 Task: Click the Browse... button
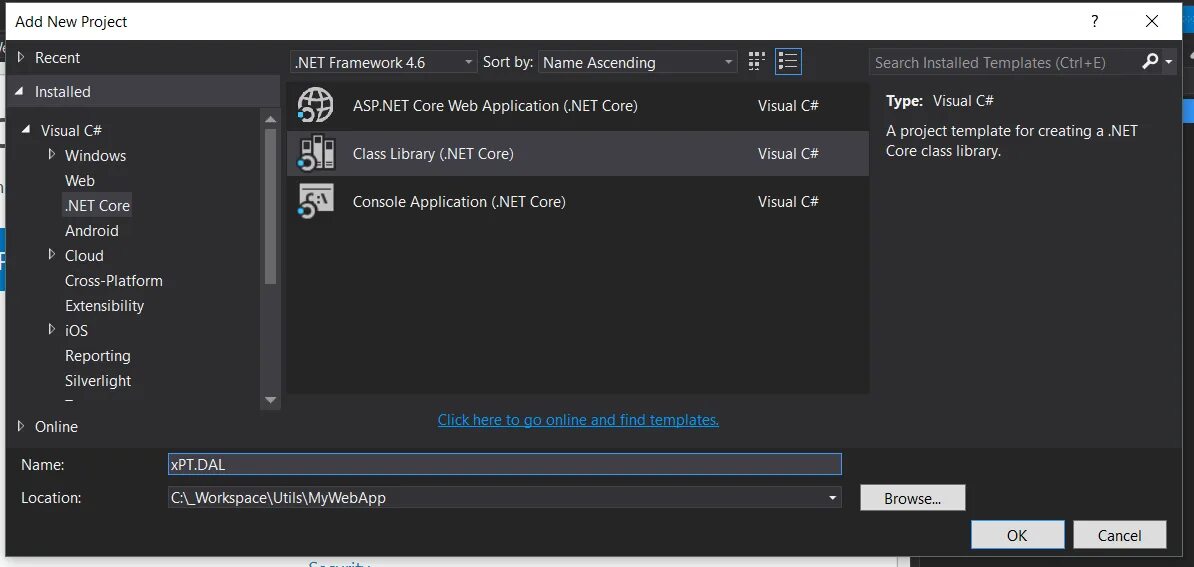point(912,498)
